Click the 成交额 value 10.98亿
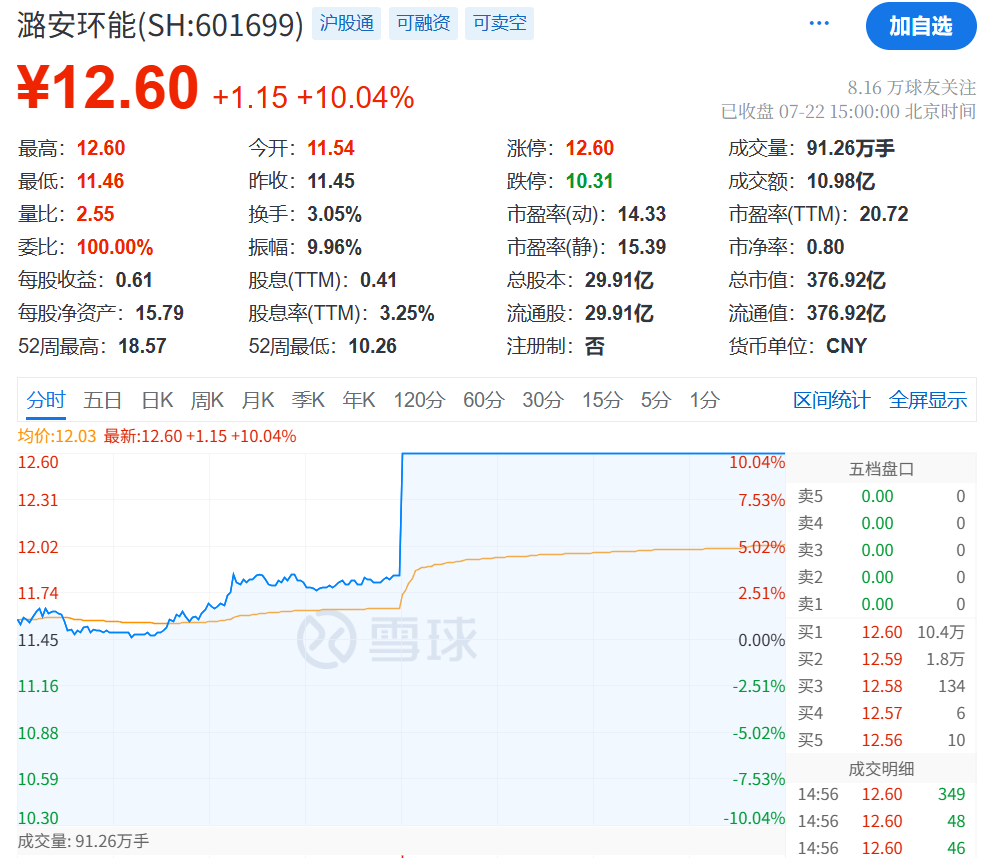 [x=841, y=181]
